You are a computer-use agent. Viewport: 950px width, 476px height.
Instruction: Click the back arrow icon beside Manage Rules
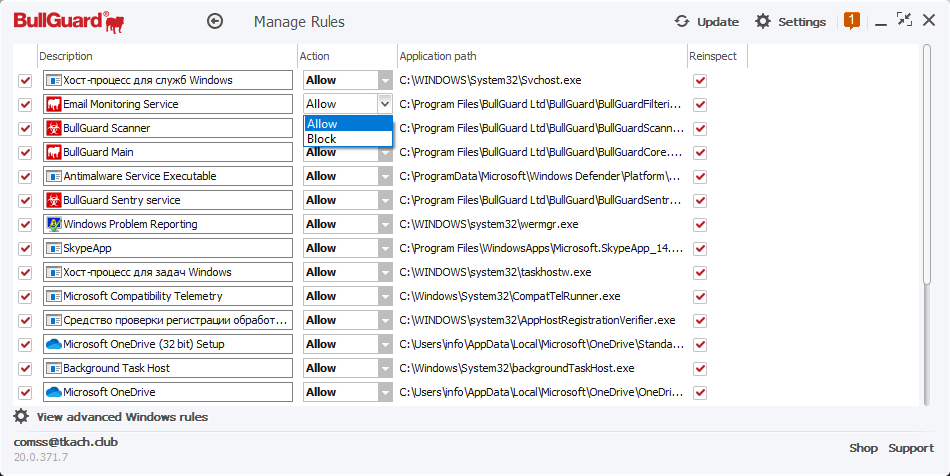(215, 21)
